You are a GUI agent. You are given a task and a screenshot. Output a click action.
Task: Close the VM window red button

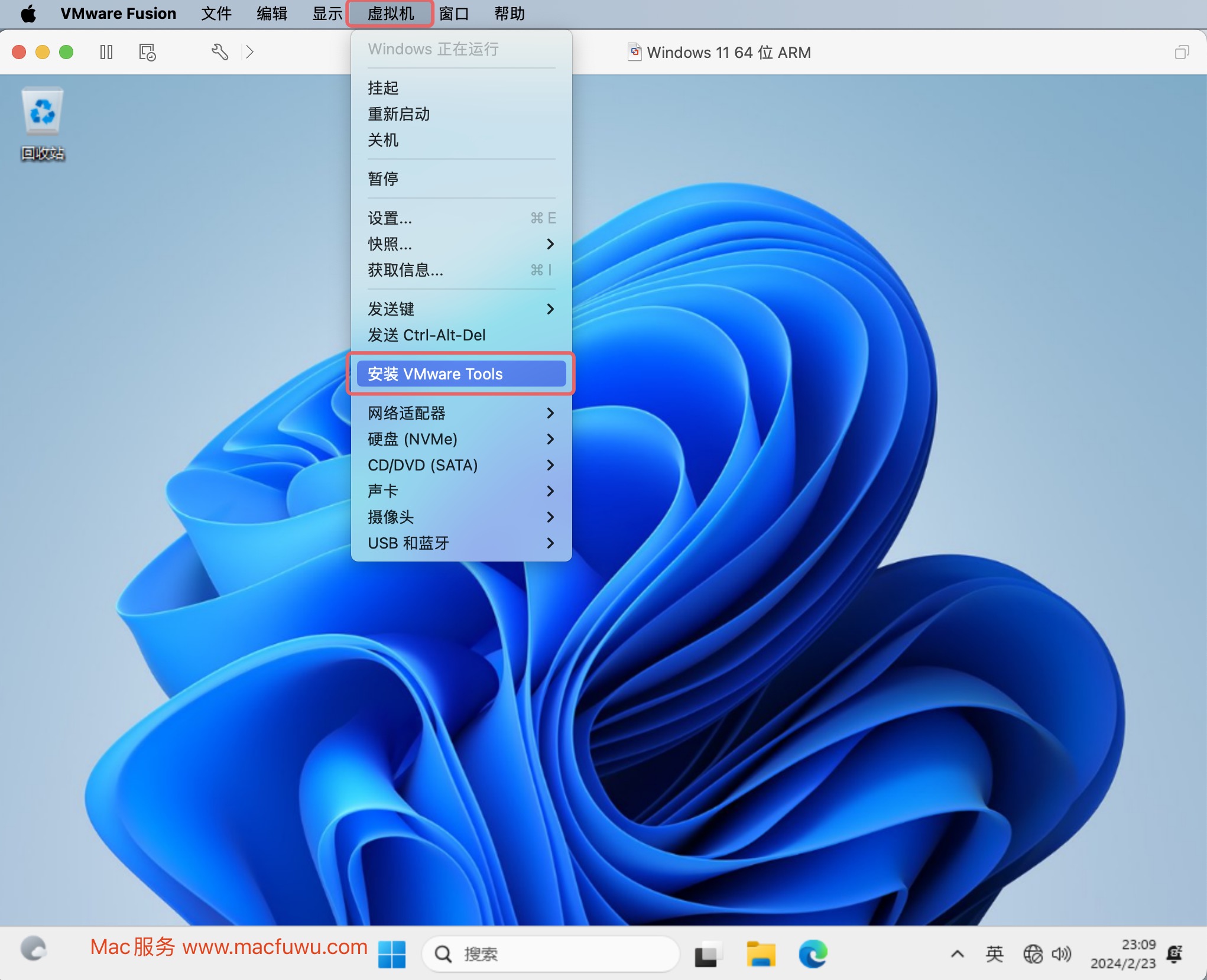point(19,52)
